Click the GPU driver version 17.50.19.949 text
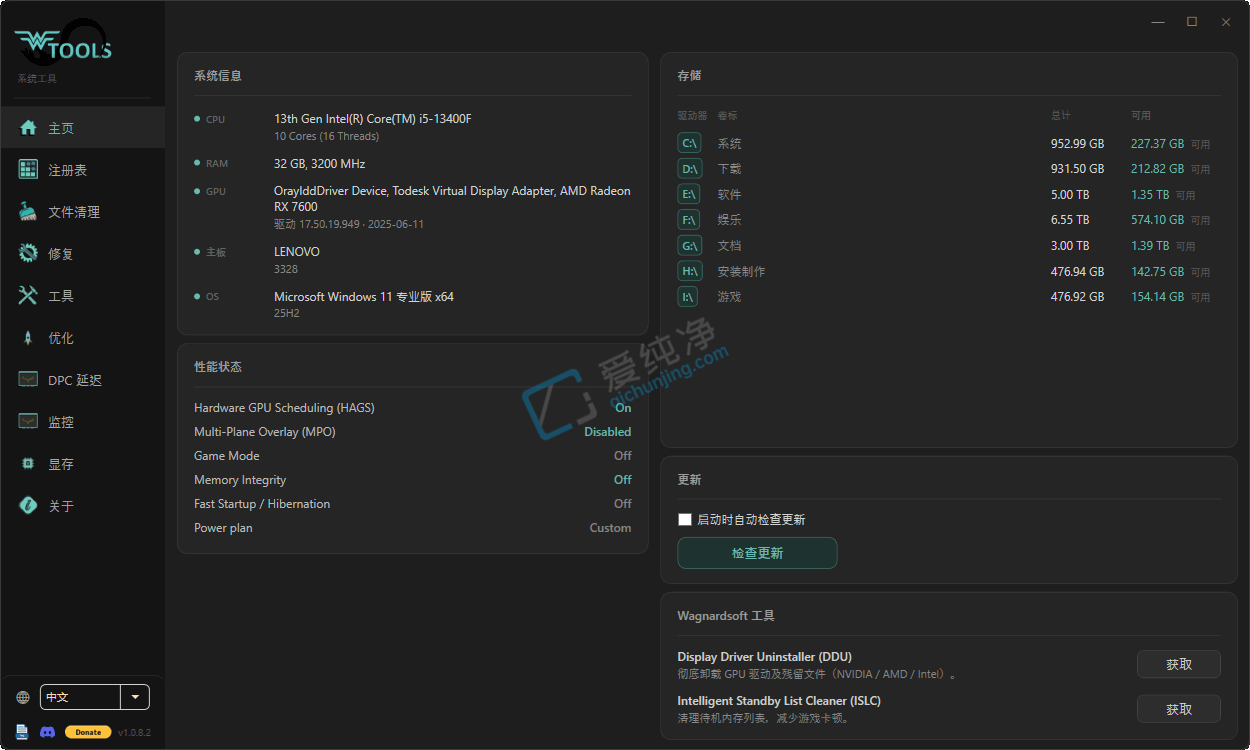1250x750 pixels. tap(349, 224)
